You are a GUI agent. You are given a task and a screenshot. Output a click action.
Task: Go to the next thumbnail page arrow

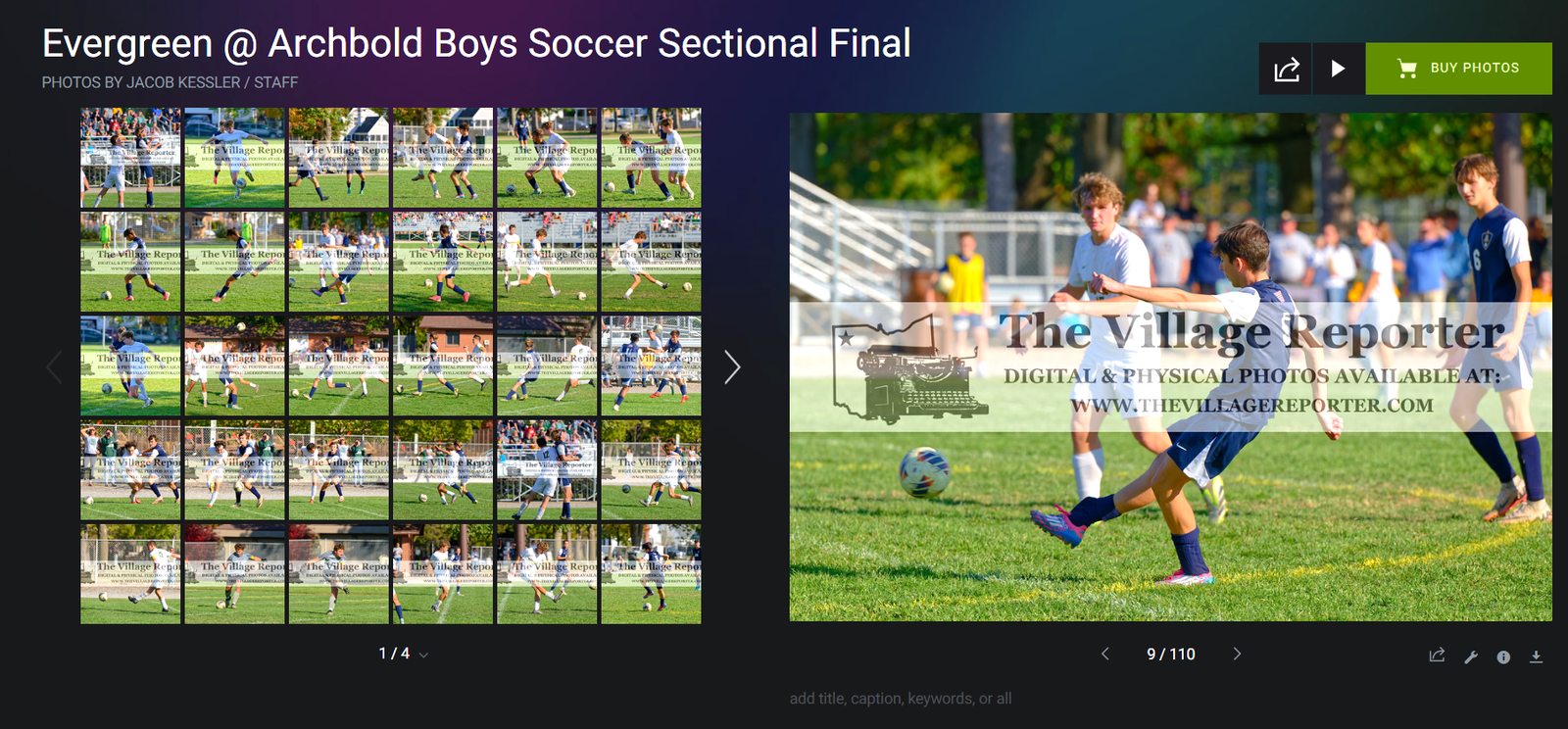click(732, 367)
